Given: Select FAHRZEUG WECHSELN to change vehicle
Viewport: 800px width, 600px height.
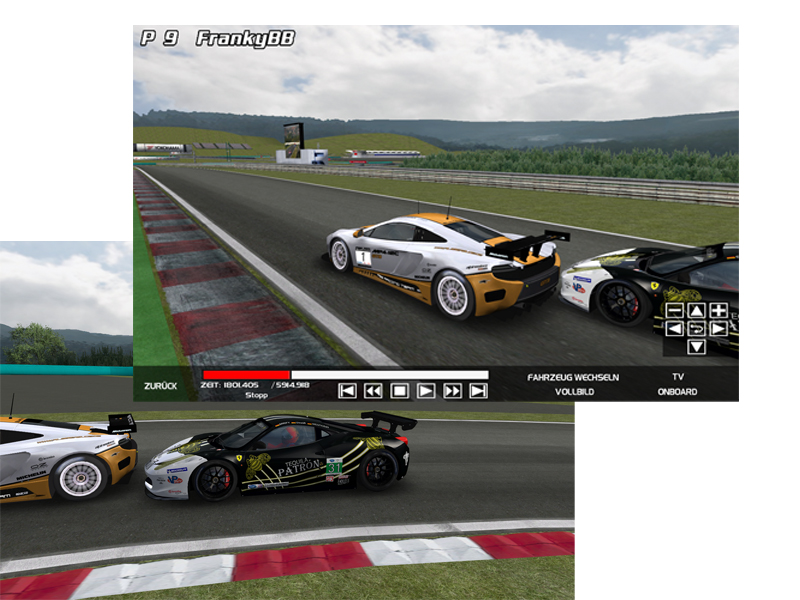Looking at the screenshot, I should tap(573, 377).
